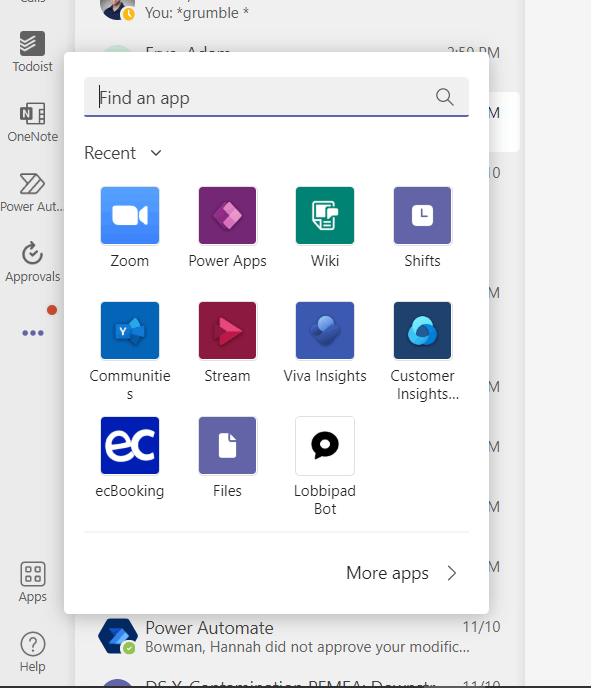This screenshot has height=688, width=591.
Task: Open the Apps store in sidebar
Action: (x=32, y=582)
